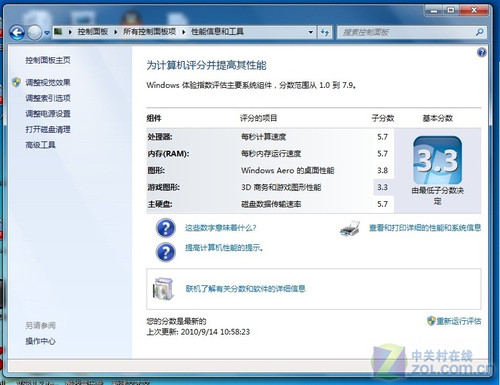Maximize the window

(x=451, y=11)
